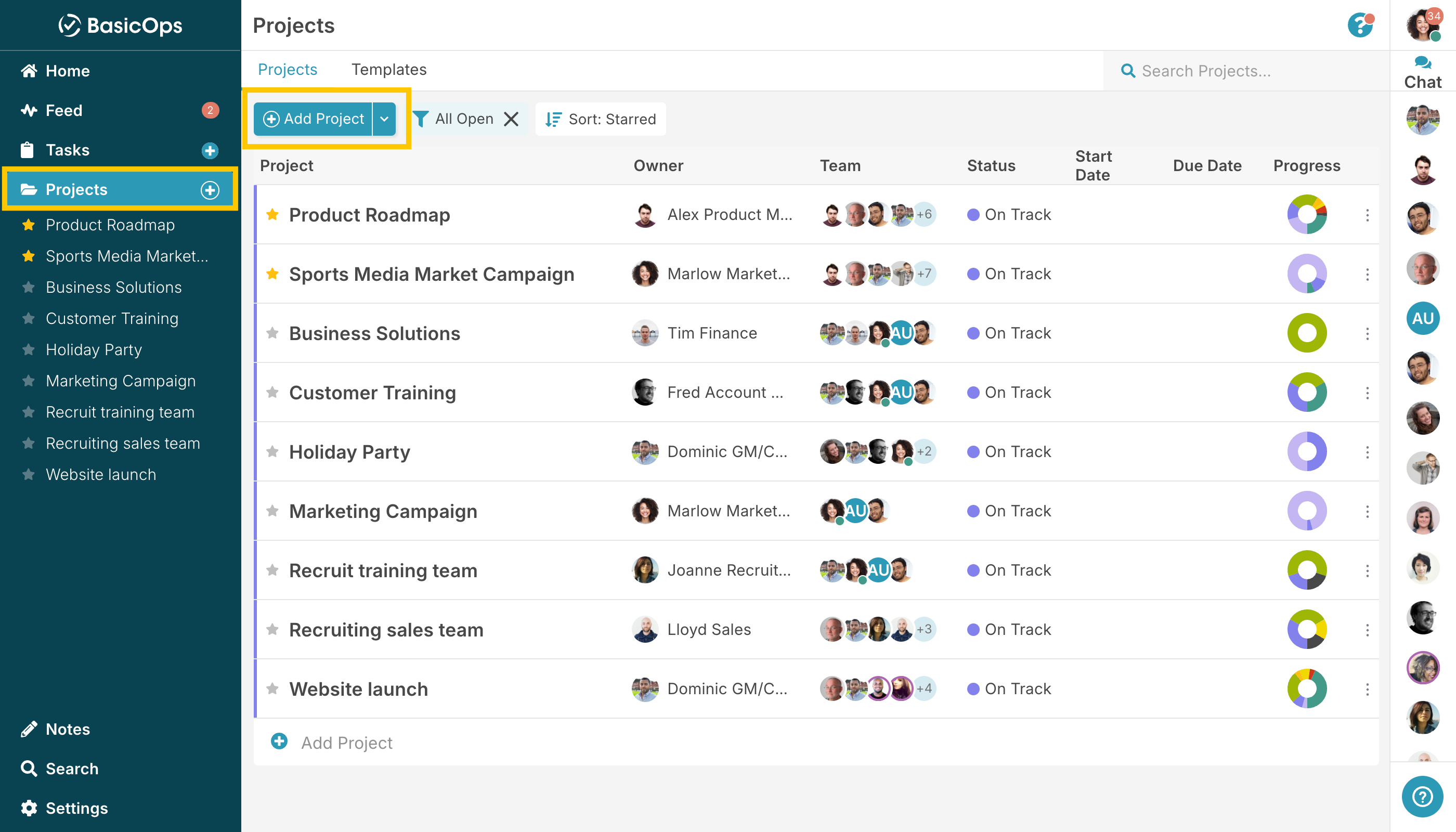Image resolution: width=1456 pixels, height=832 pixels.
Task: Unstar the Product Roadmap project row
Action: pos(272,214)
